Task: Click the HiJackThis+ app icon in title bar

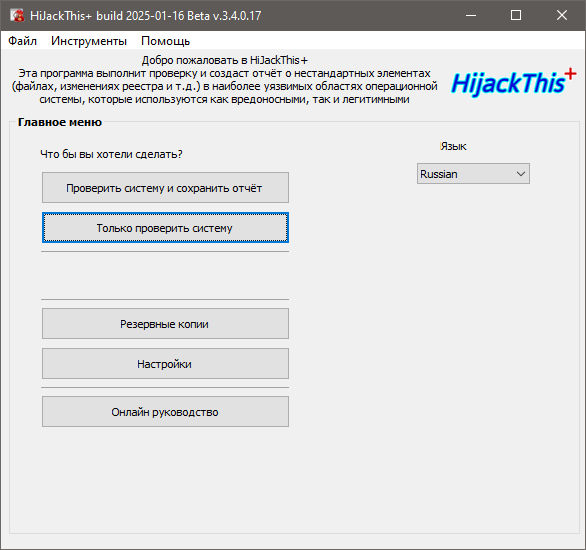Action: click(17, 16)
